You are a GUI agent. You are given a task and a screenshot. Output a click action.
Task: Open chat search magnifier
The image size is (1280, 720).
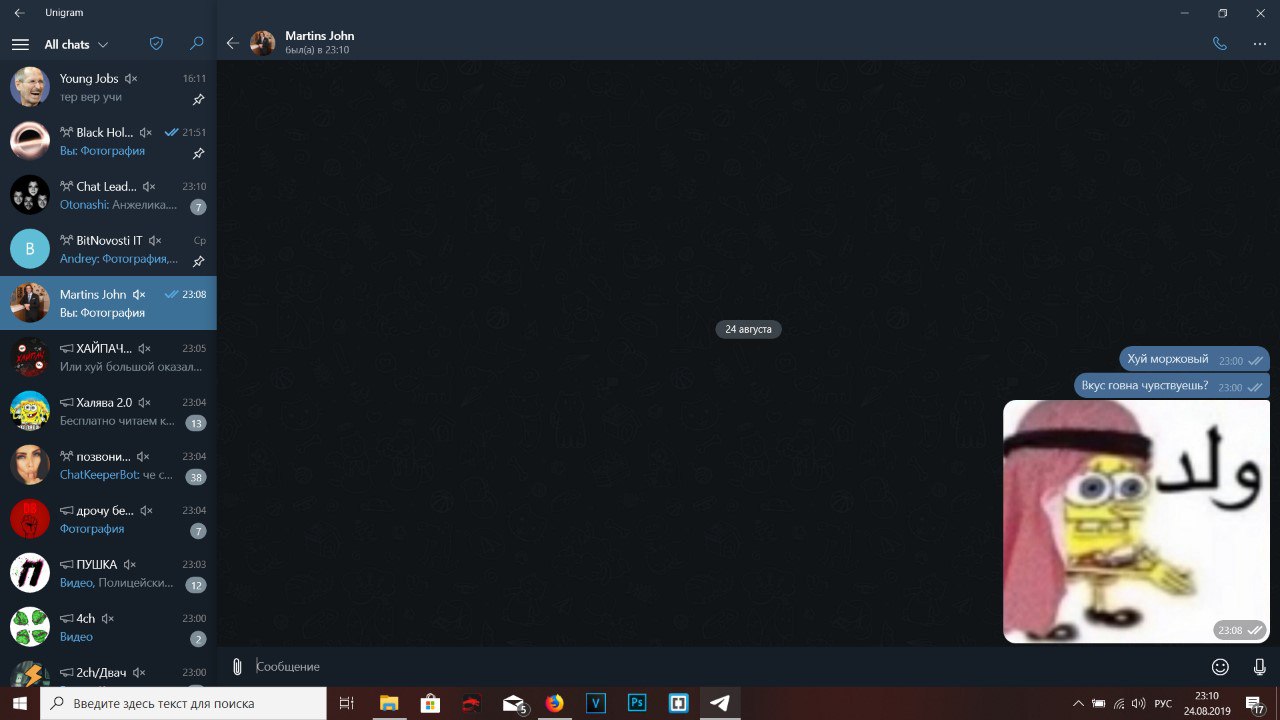click(x=197, y=44)
